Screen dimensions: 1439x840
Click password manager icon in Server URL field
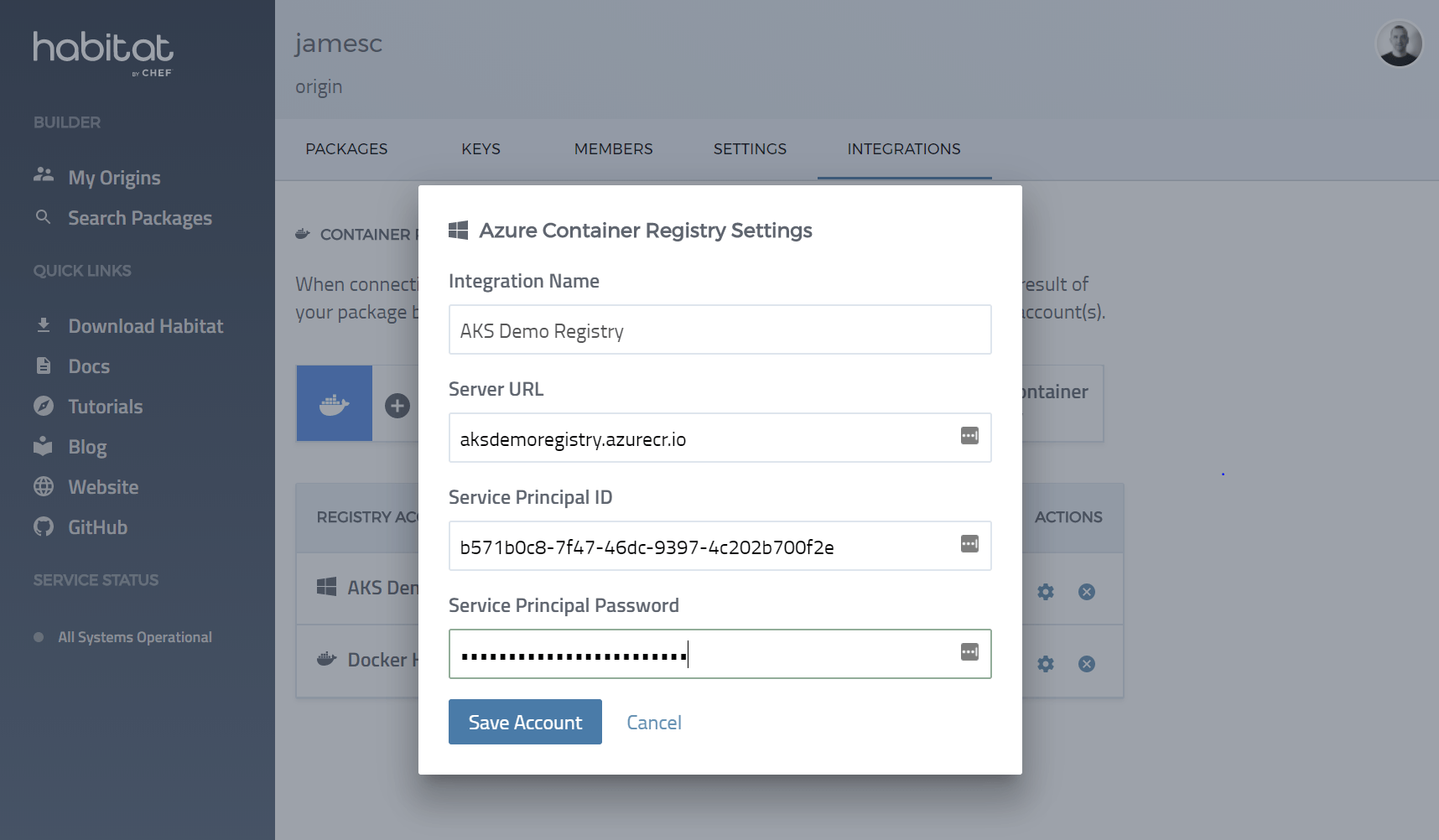tap(969, 436)
